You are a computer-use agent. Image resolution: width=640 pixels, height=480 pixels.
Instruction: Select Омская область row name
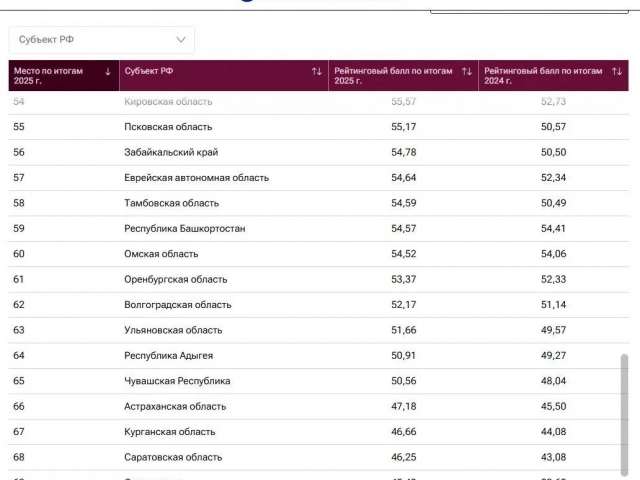point(161,254)
